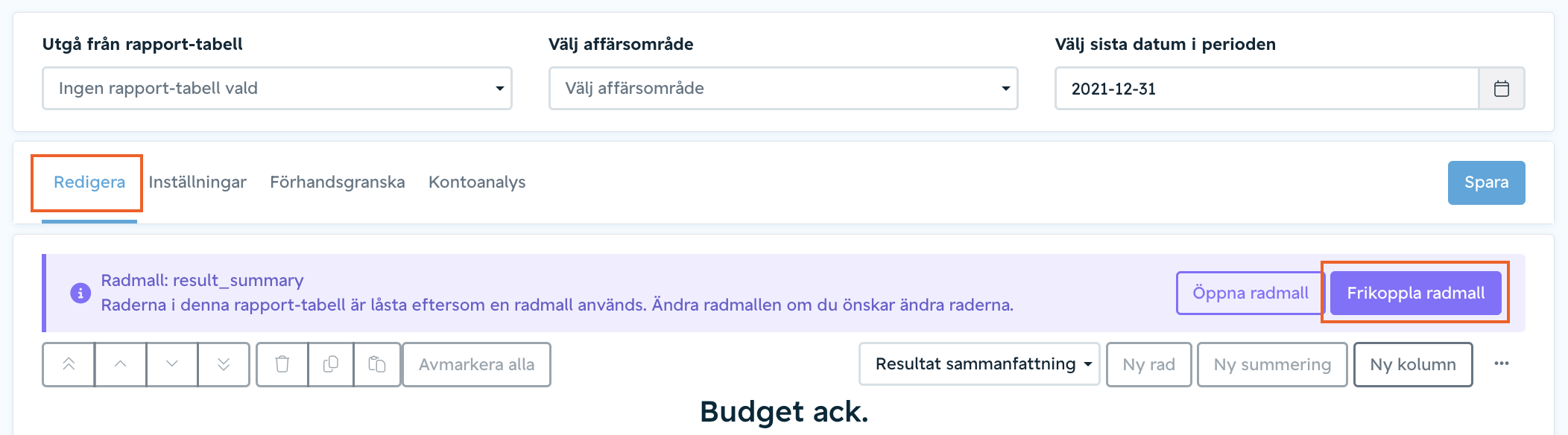Click the Spara button

(x=1486, y=182)
